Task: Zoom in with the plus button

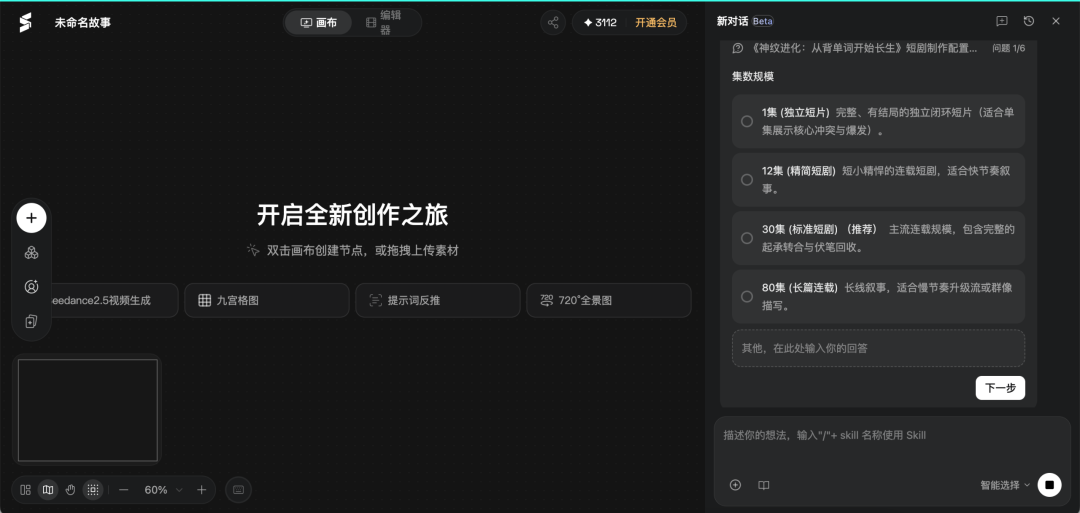Action: point(201,490)
